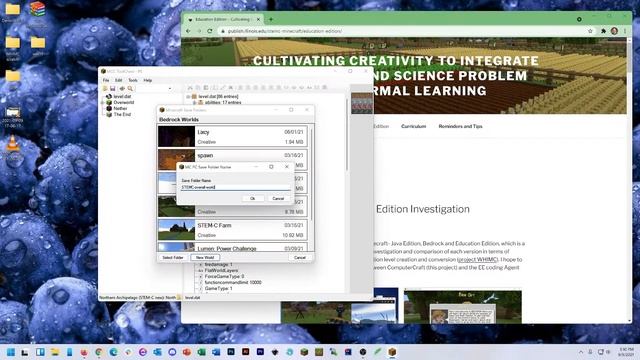Click the scrollbar of the Bedrock Worlds list
This screenshot has height=360, width=640.
tap(311, 176)
